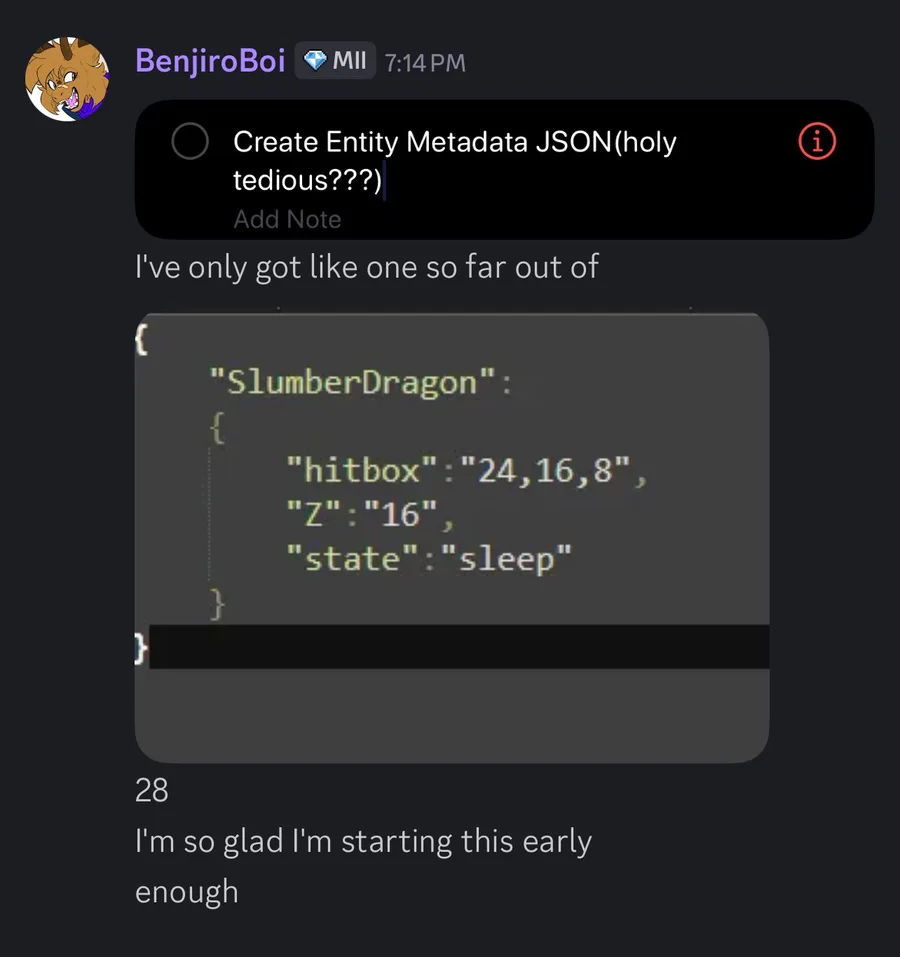The height and width of the screenshot is (957, 900).
Task: Click the Add Note field
Action: click(287, 219)
